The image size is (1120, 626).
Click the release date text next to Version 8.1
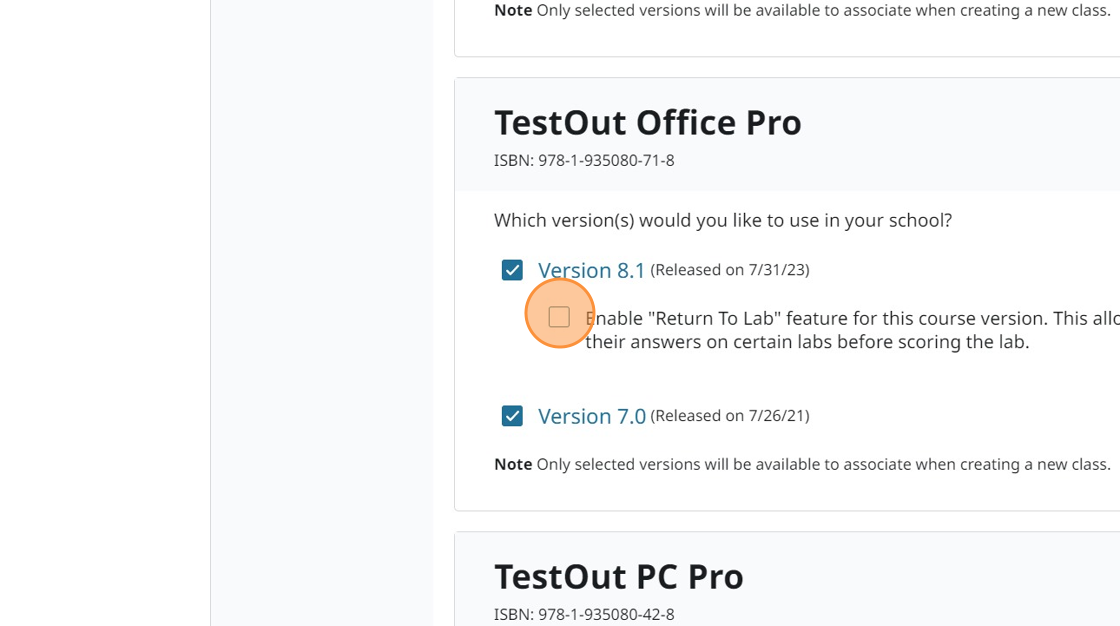(x=729, y=269)
